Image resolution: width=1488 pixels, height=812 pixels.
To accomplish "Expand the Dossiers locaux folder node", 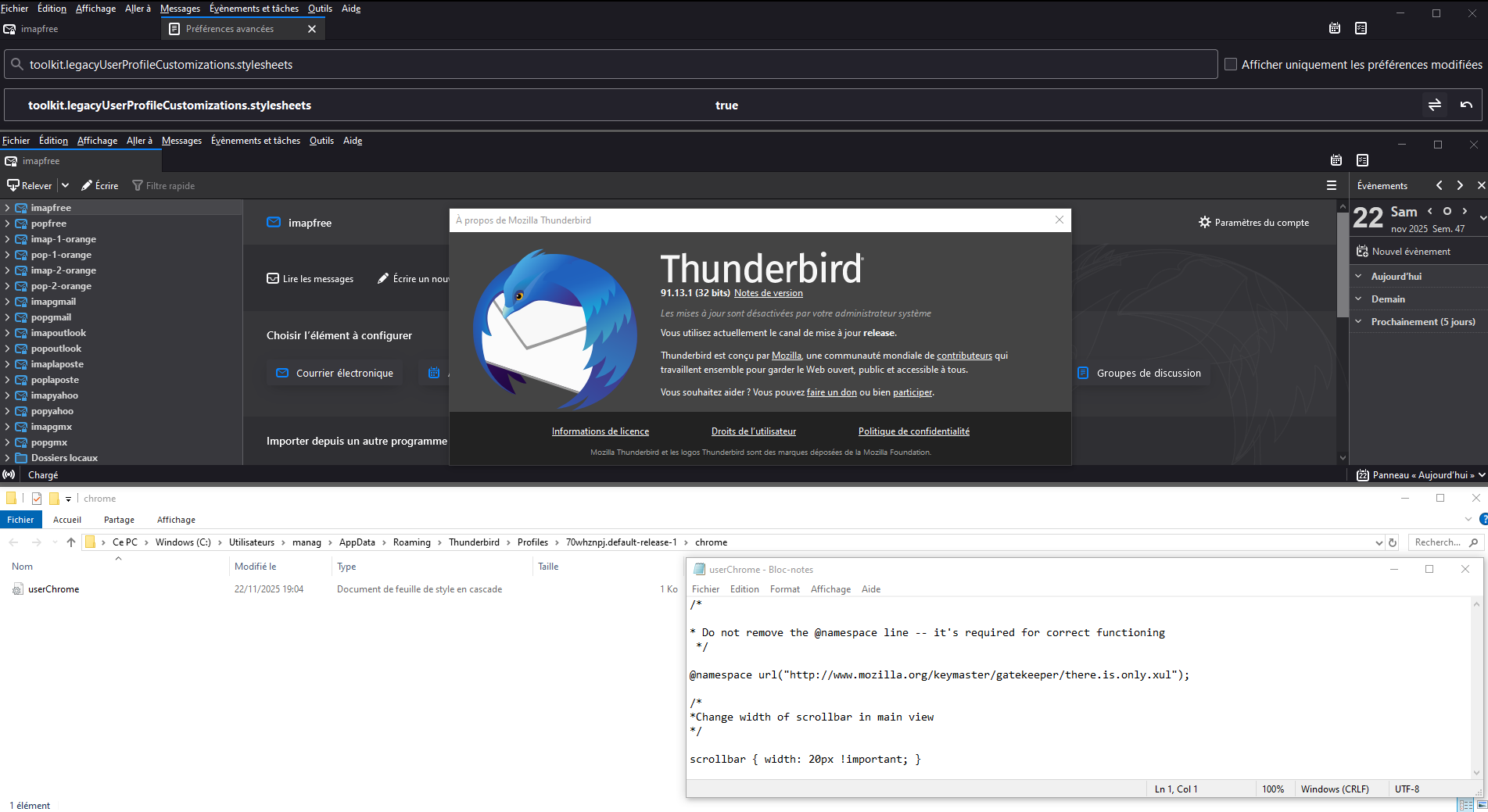I will (7, 458).
